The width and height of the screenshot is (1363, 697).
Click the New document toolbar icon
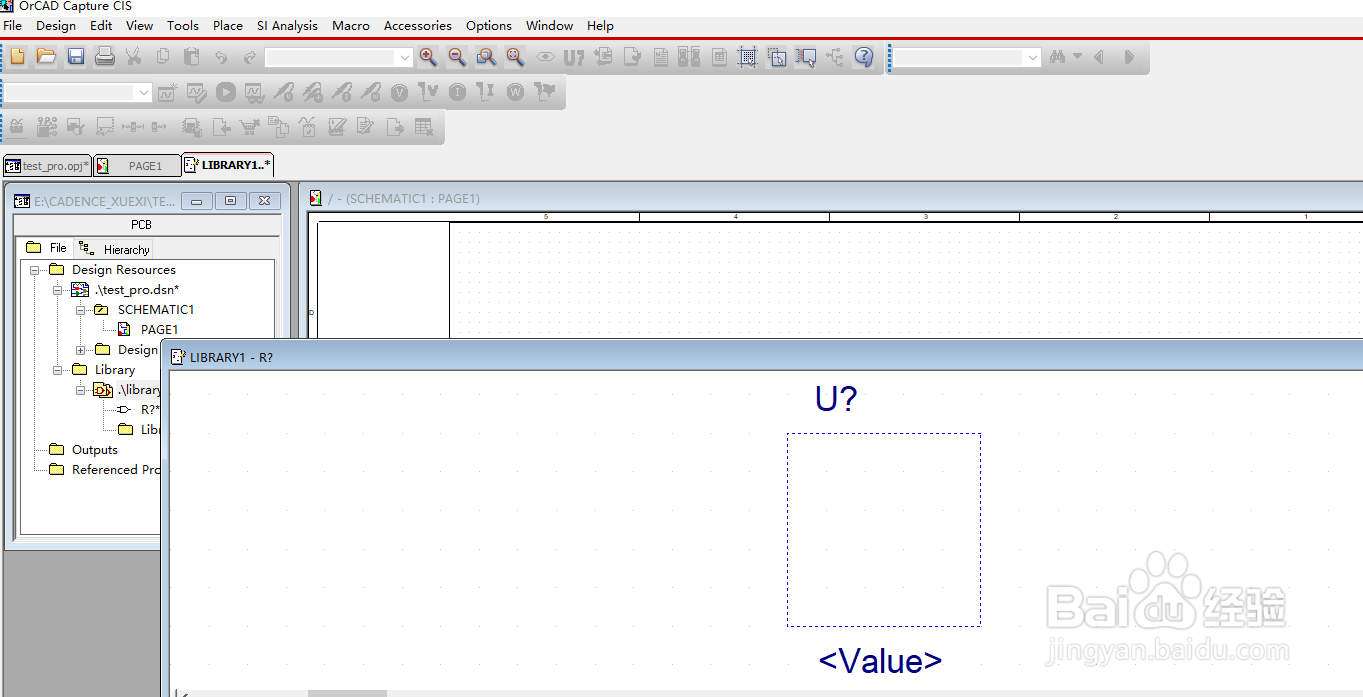coord(17,57)
